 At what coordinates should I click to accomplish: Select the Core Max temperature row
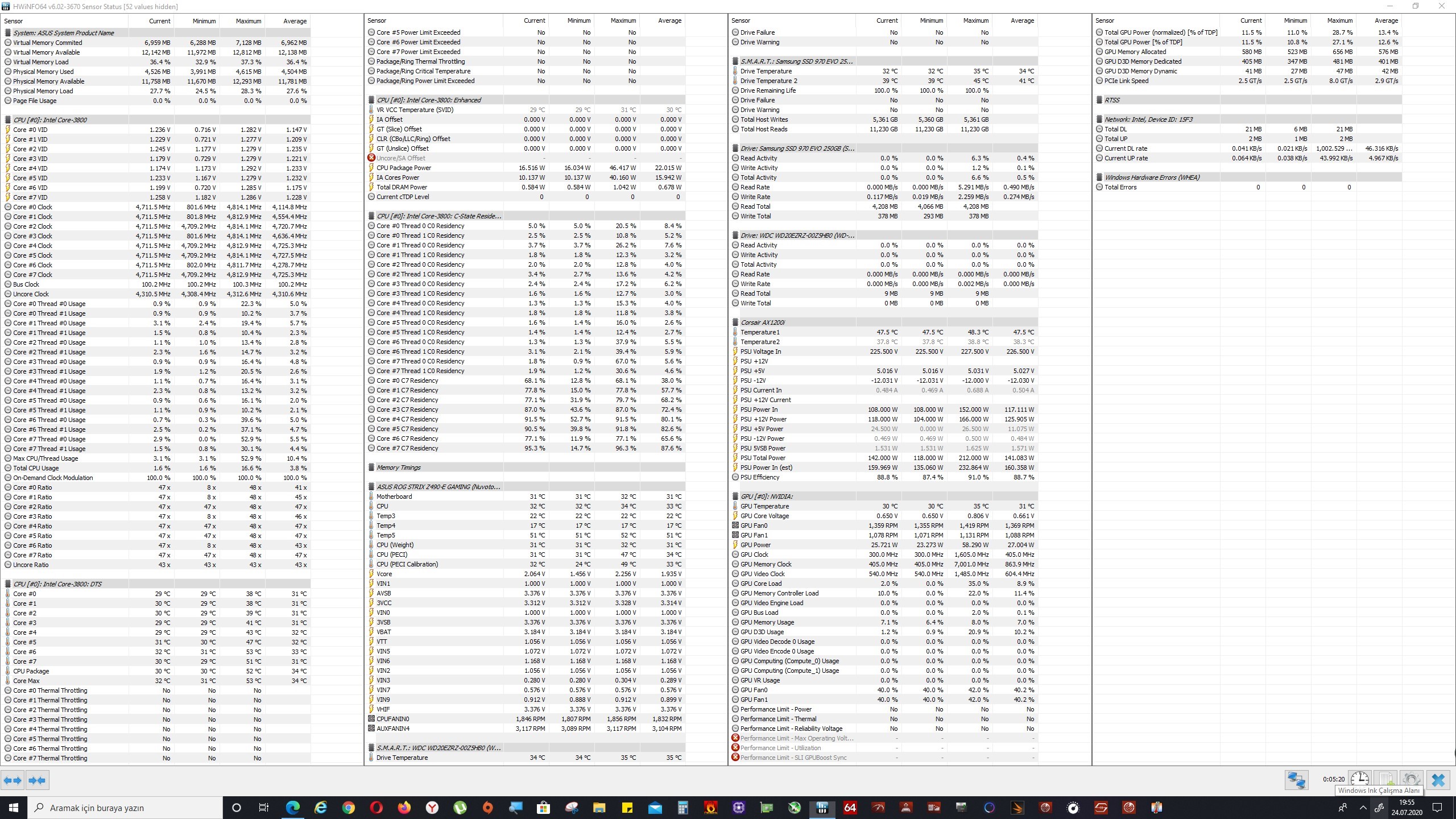click(155, 681)
